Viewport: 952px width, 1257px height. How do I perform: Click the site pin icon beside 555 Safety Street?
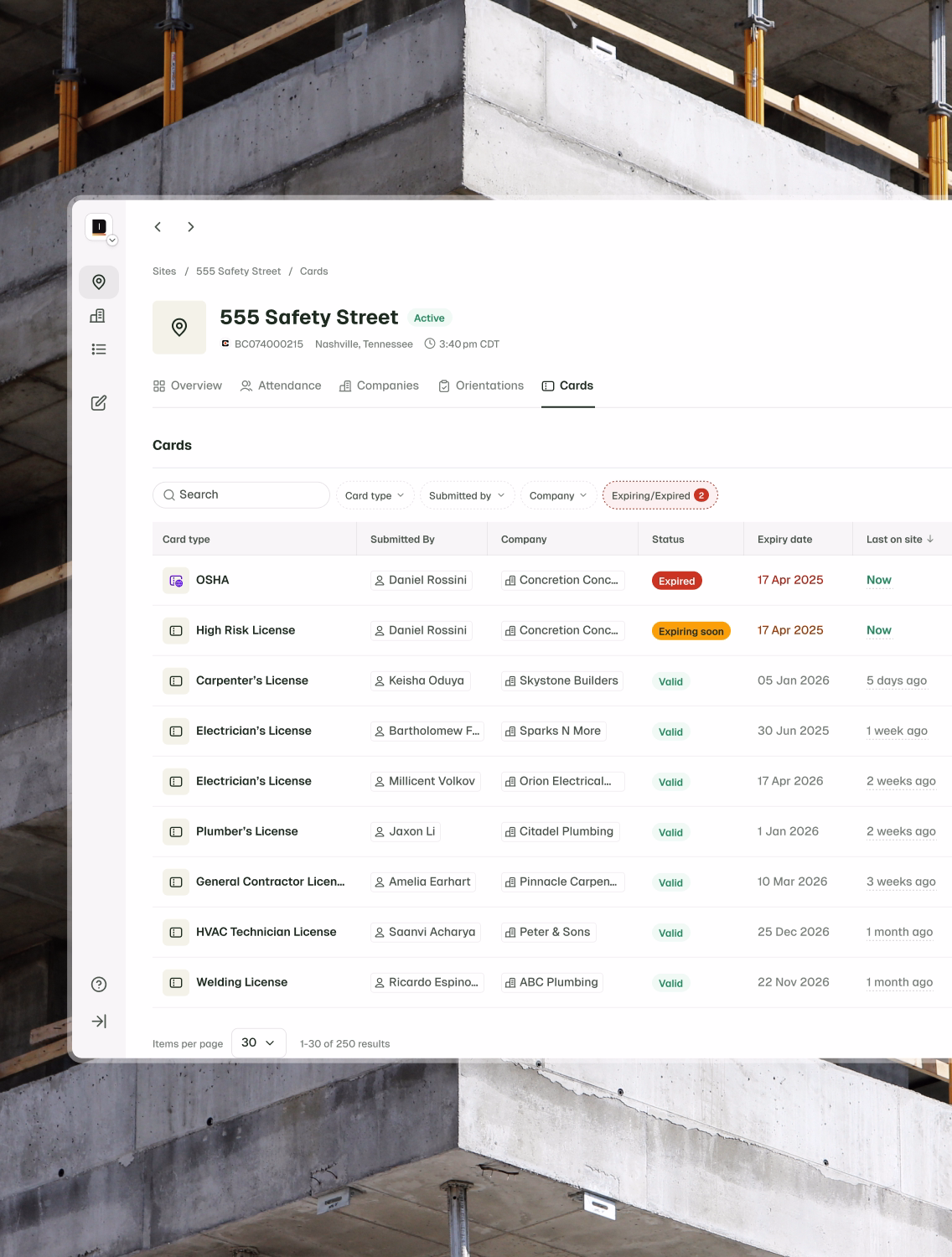179,328
